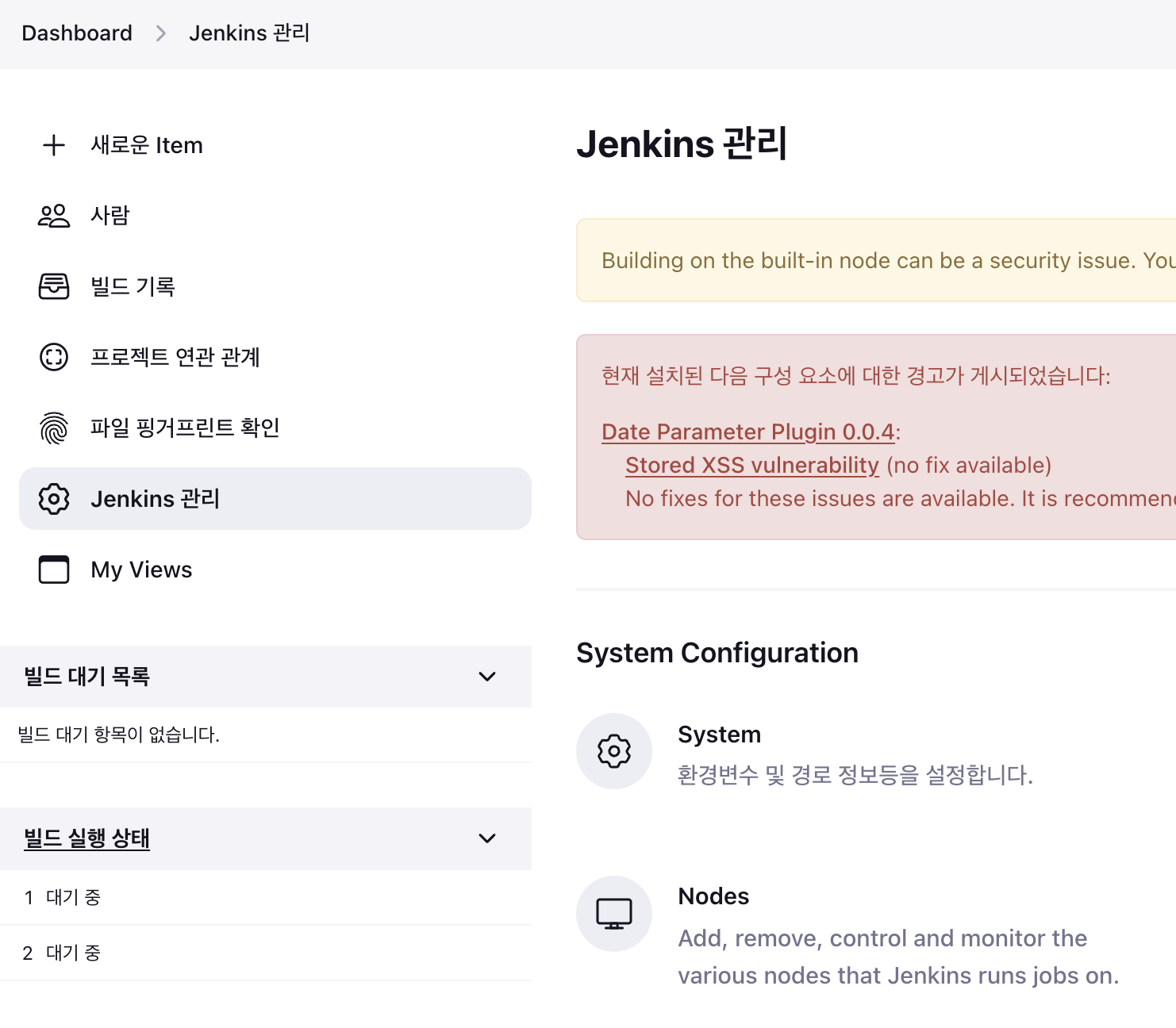The width and height of the screenshot is (1176, 1028).
Task: Click the window icon next to My Views
Action: pyautogui.click(x=54, y=570)
